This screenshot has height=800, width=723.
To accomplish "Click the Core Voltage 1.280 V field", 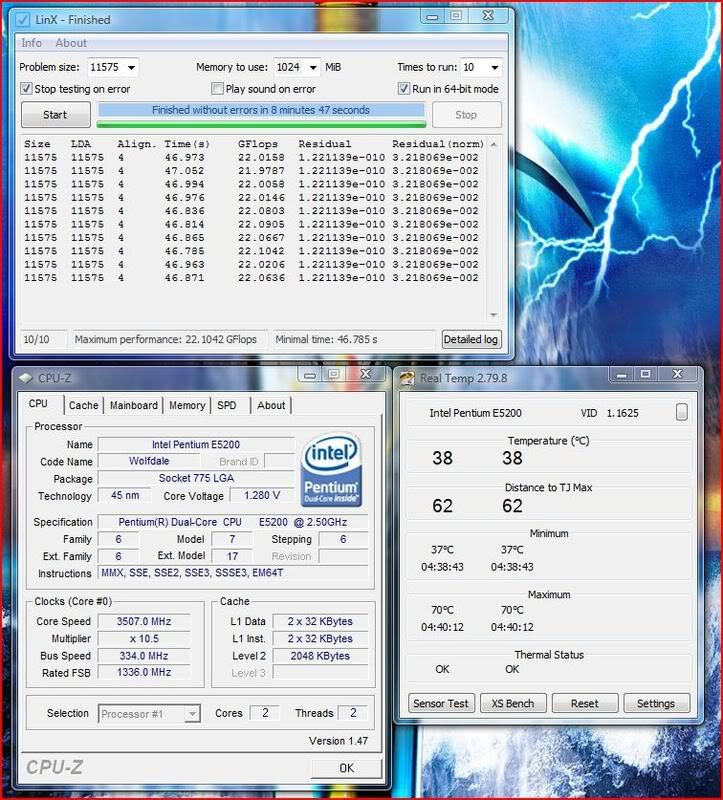I will tap(262, 495).
